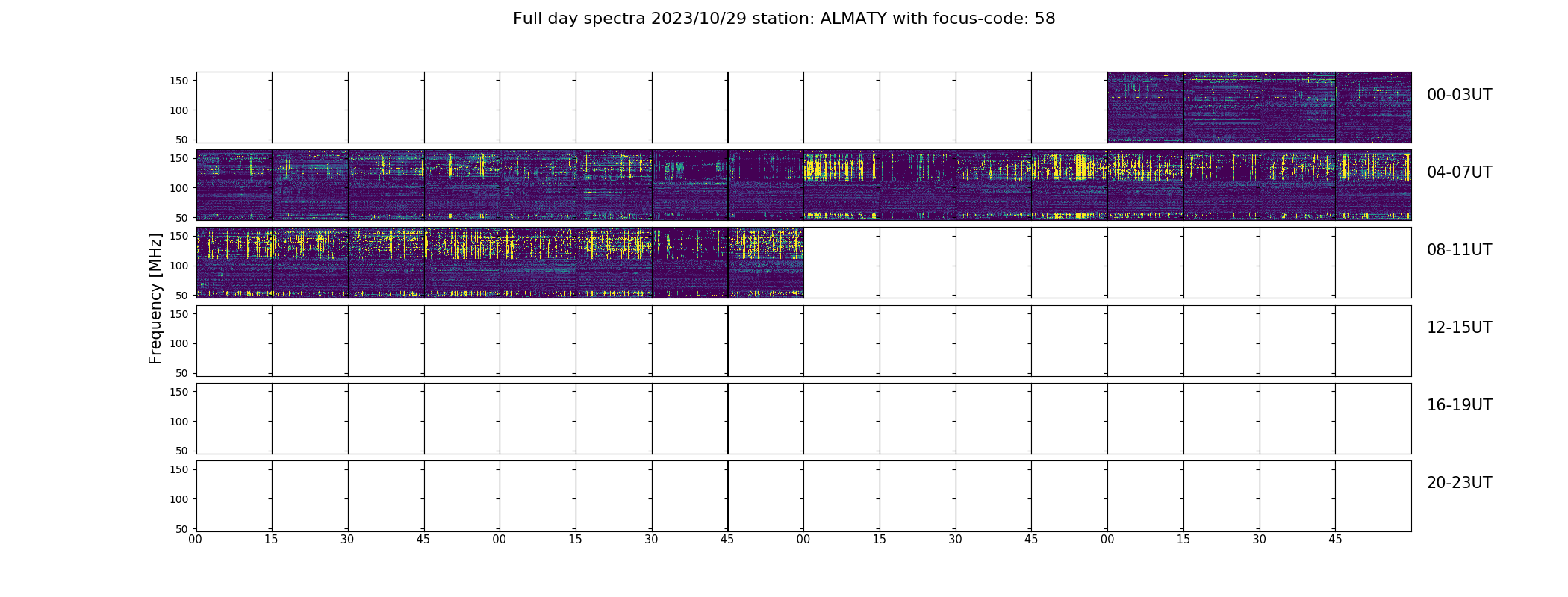
Task: Click the colored spectrogram in the 00-03UT row
Action: pyautogui.click(x=1259, y=107)
